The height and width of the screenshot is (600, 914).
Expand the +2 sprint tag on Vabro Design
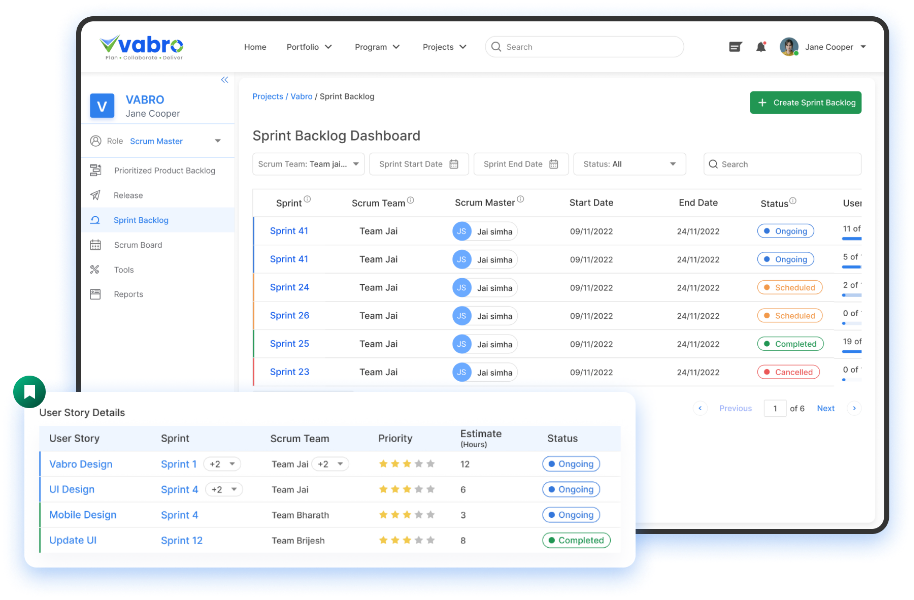point(220,464)
